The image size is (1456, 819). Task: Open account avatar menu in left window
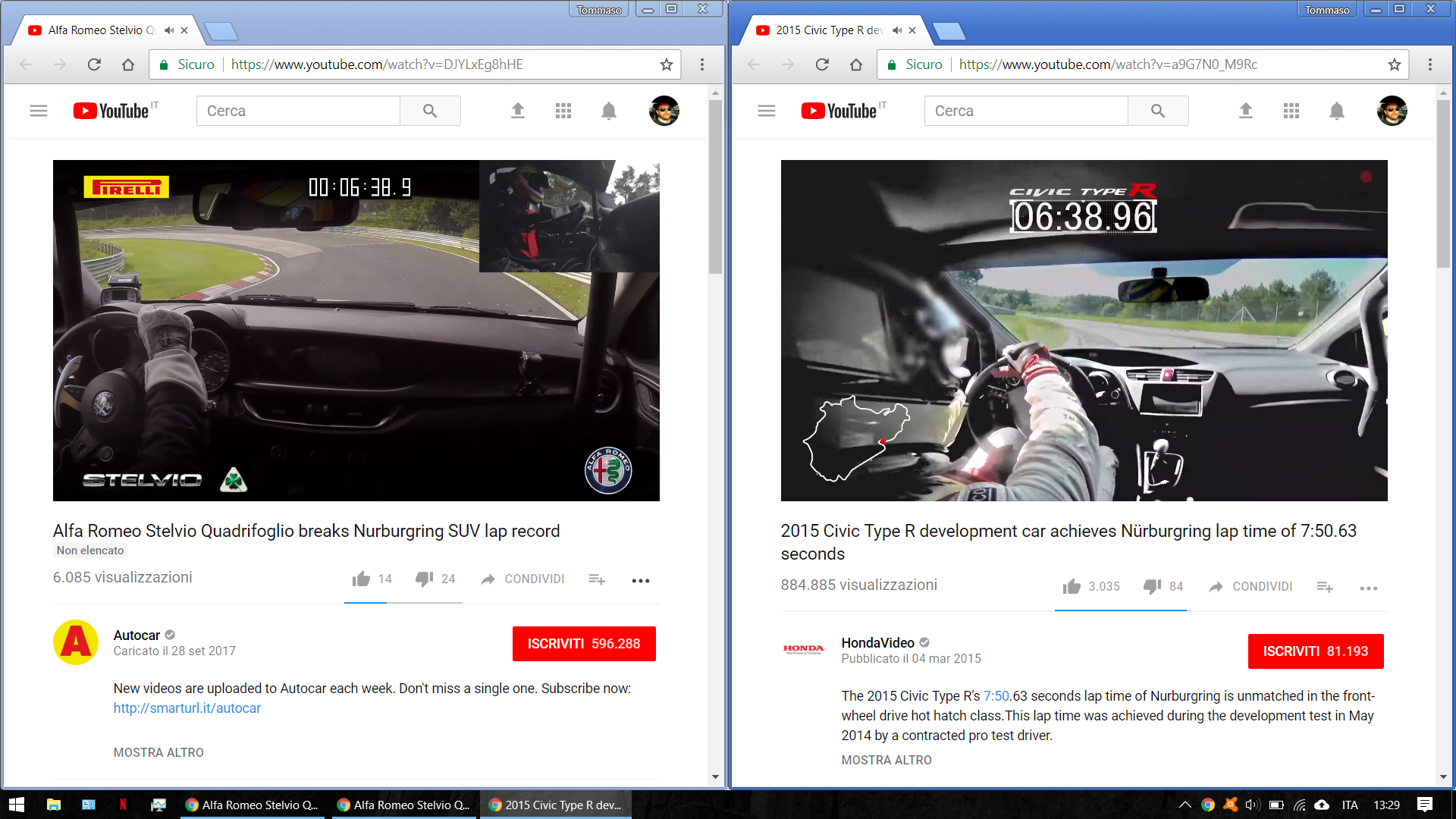click(x=664, y=111)
